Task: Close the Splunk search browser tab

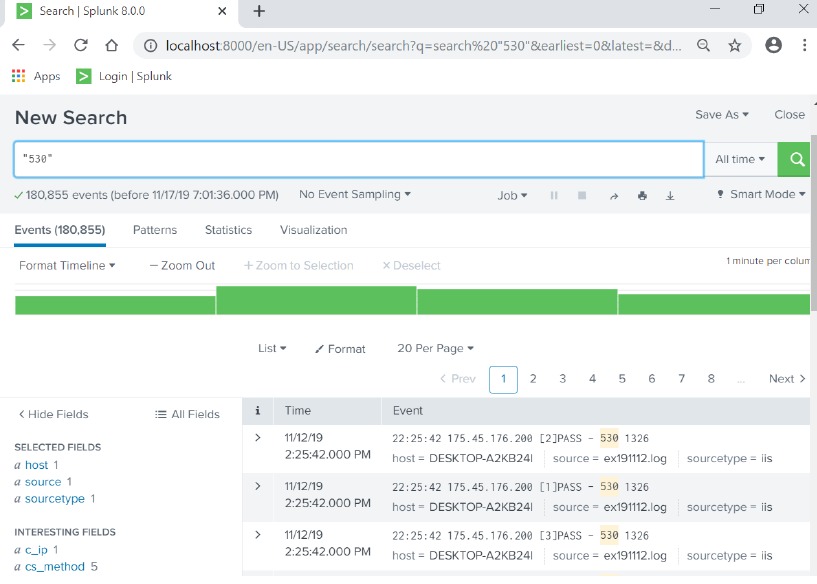Action: click(222, 11)
